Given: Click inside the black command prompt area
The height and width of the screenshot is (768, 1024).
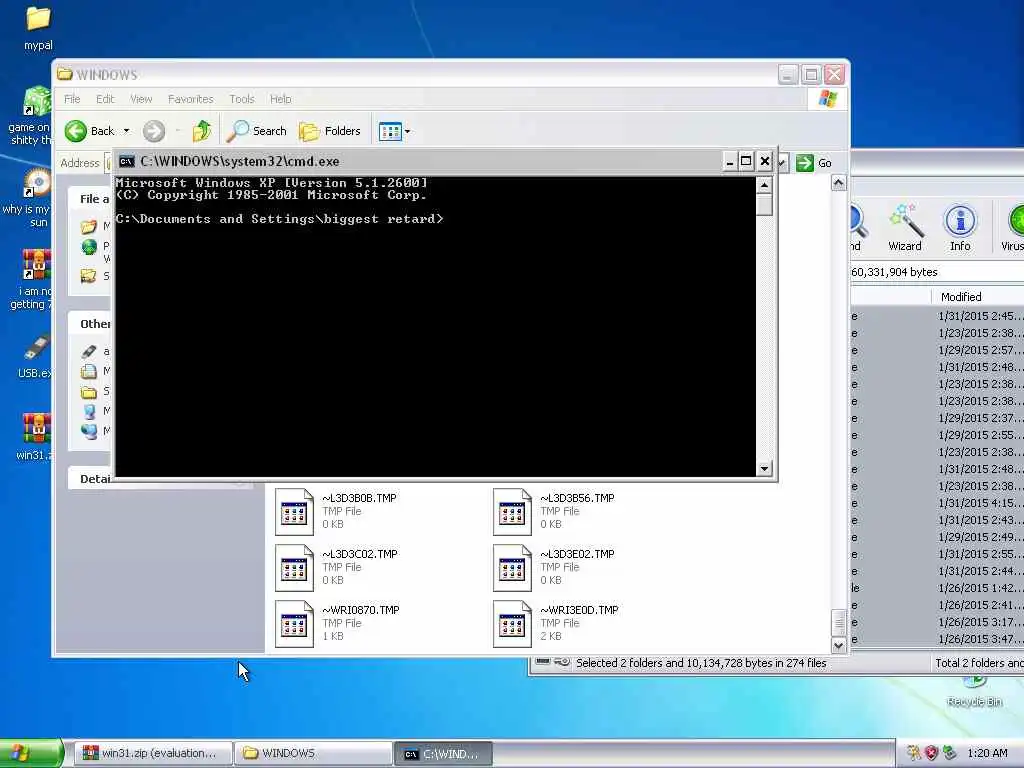Looking at the screenshot, I should [x=436, y=327].
